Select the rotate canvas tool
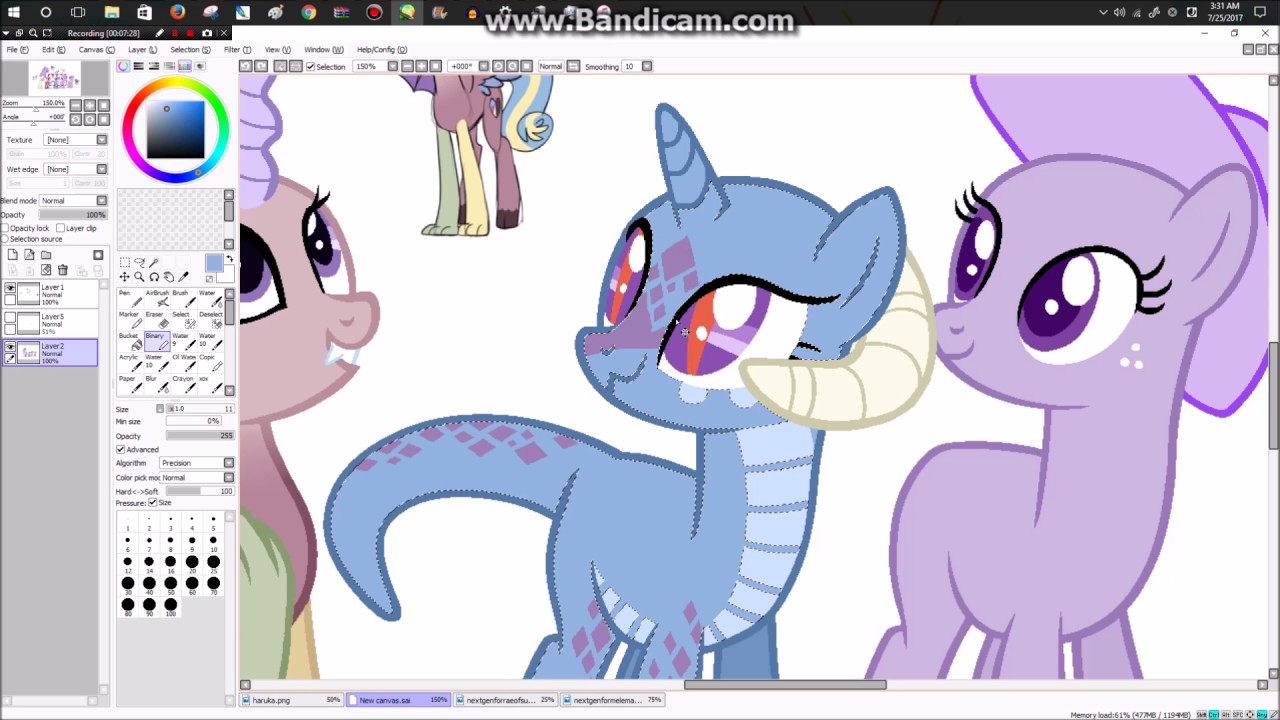 [x=154, y=277]
